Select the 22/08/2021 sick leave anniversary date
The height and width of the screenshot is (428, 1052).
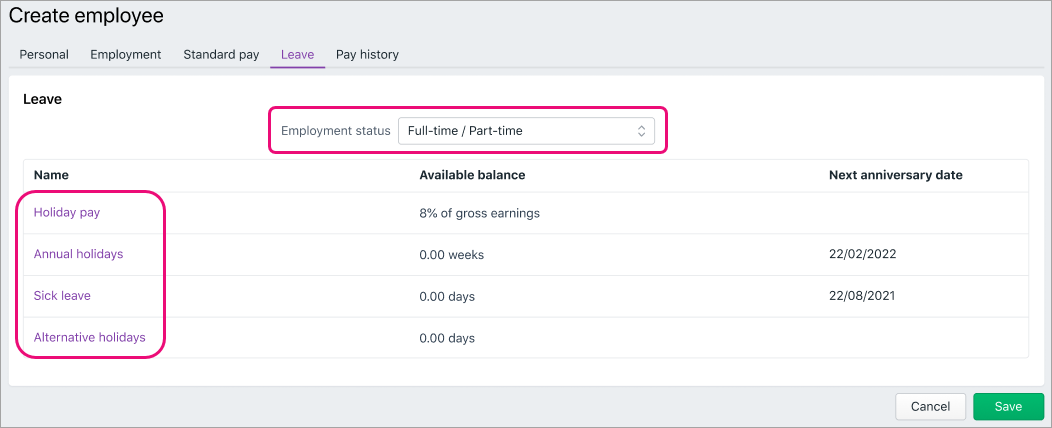(862, 295)
